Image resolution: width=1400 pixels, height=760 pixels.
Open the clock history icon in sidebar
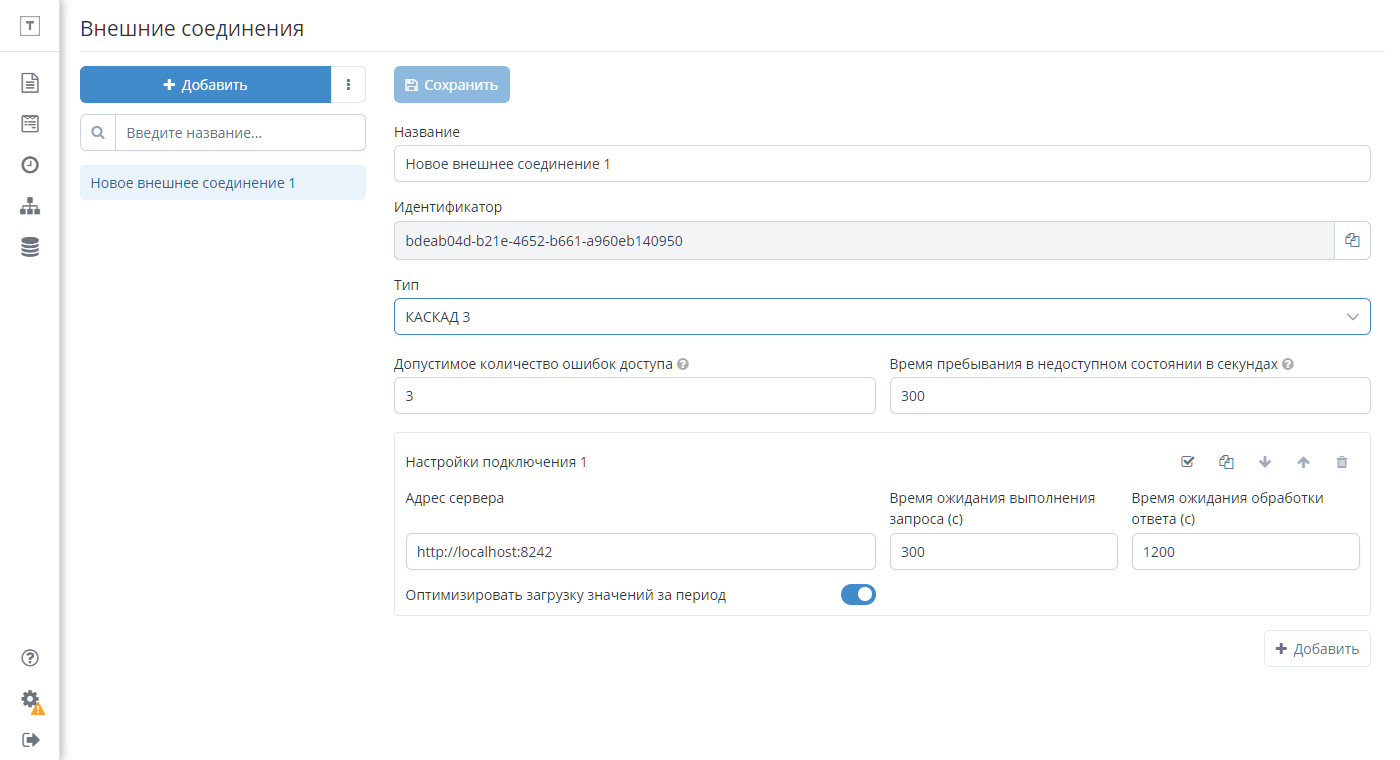point(30,165)
